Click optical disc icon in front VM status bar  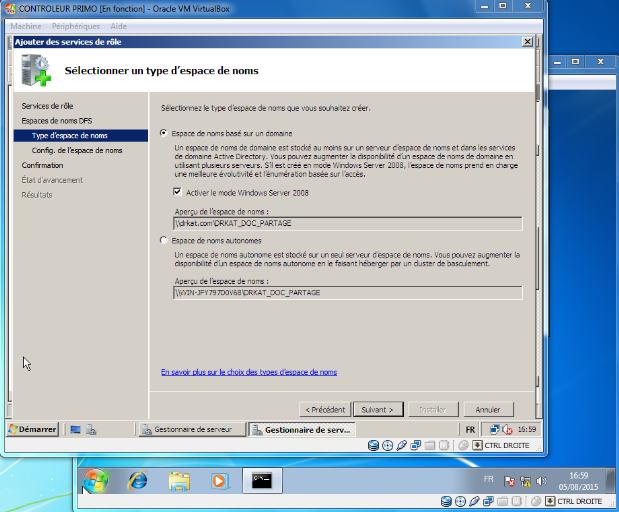pos(388,446)
